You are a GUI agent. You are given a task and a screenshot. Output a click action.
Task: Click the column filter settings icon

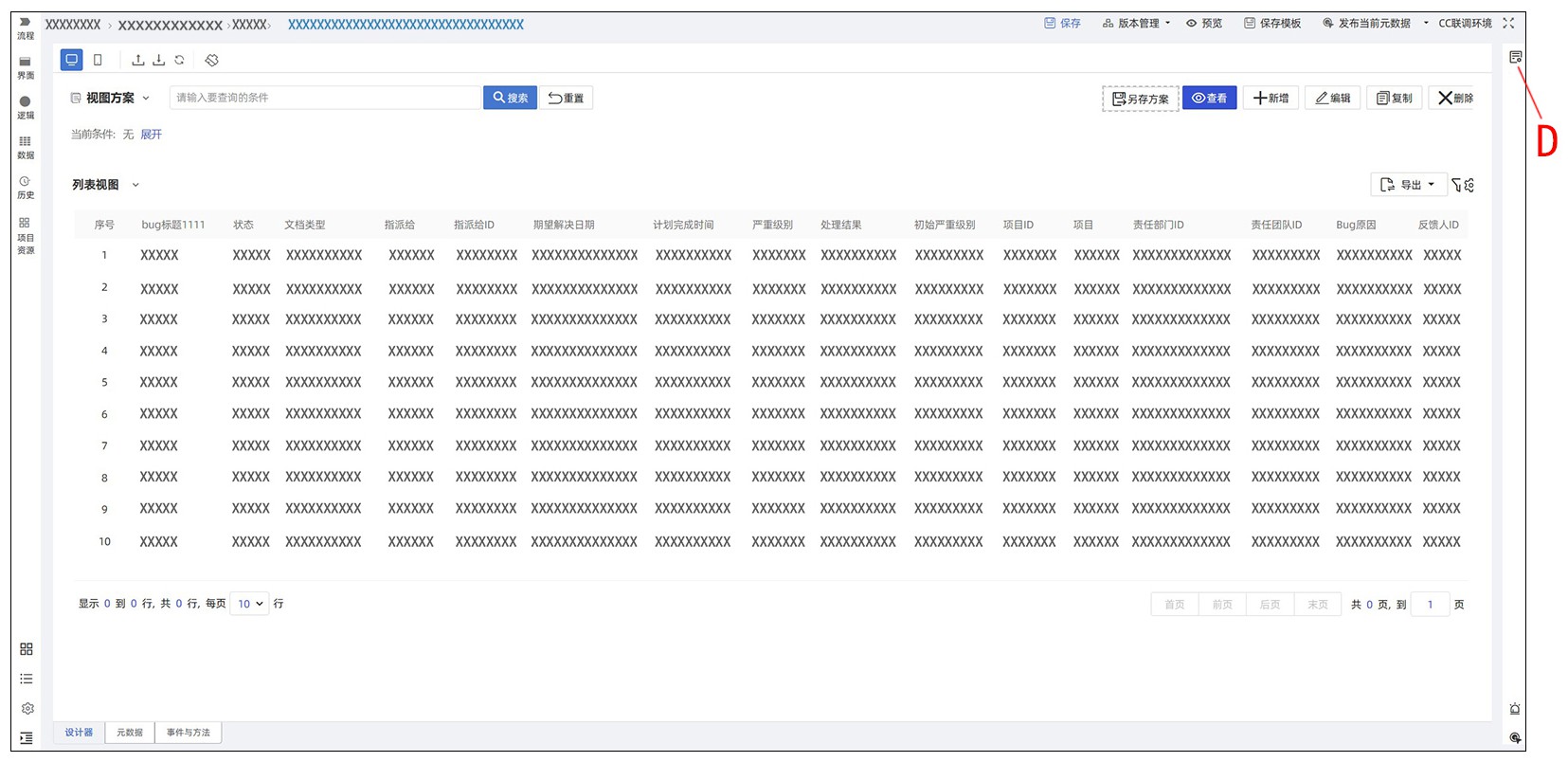coord(1463,185)
